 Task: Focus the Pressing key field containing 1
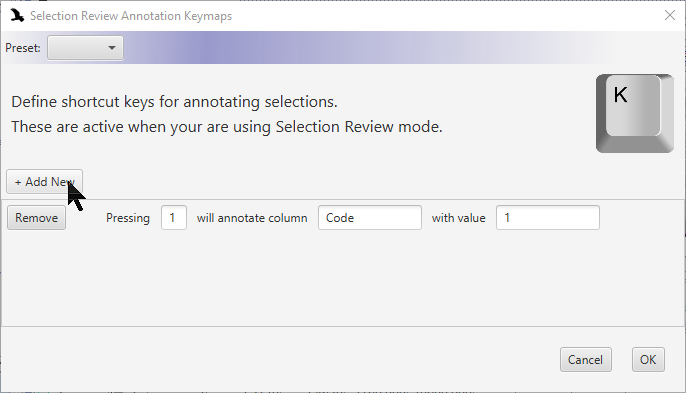coord(174,218)
